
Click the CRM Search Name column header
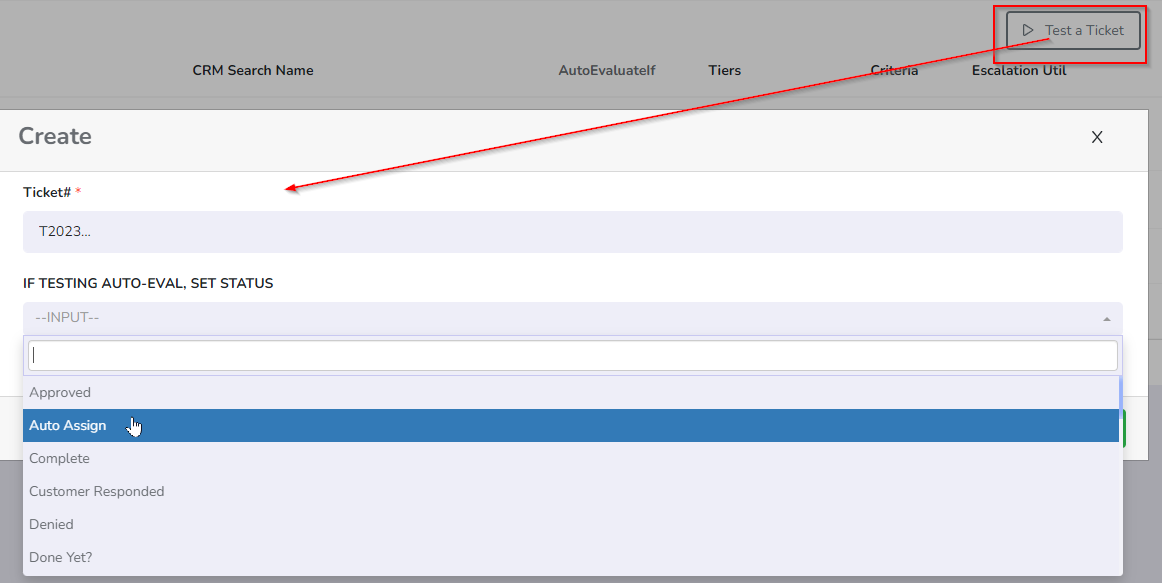253,71
